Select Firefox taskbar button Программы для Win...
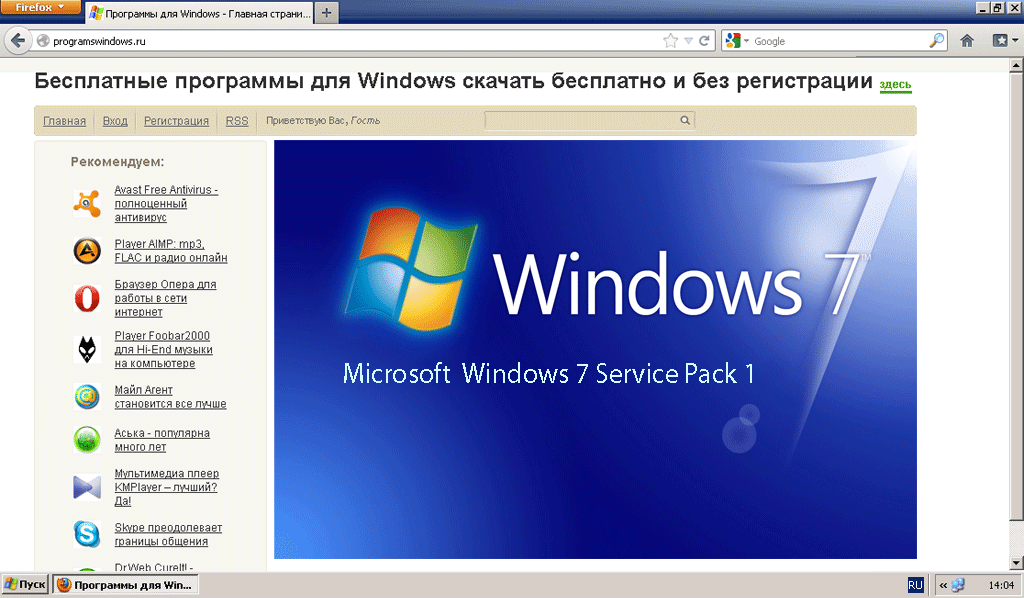Viewport: 1024px width, 598px height. pyautogui.click(x=125, y=585)
